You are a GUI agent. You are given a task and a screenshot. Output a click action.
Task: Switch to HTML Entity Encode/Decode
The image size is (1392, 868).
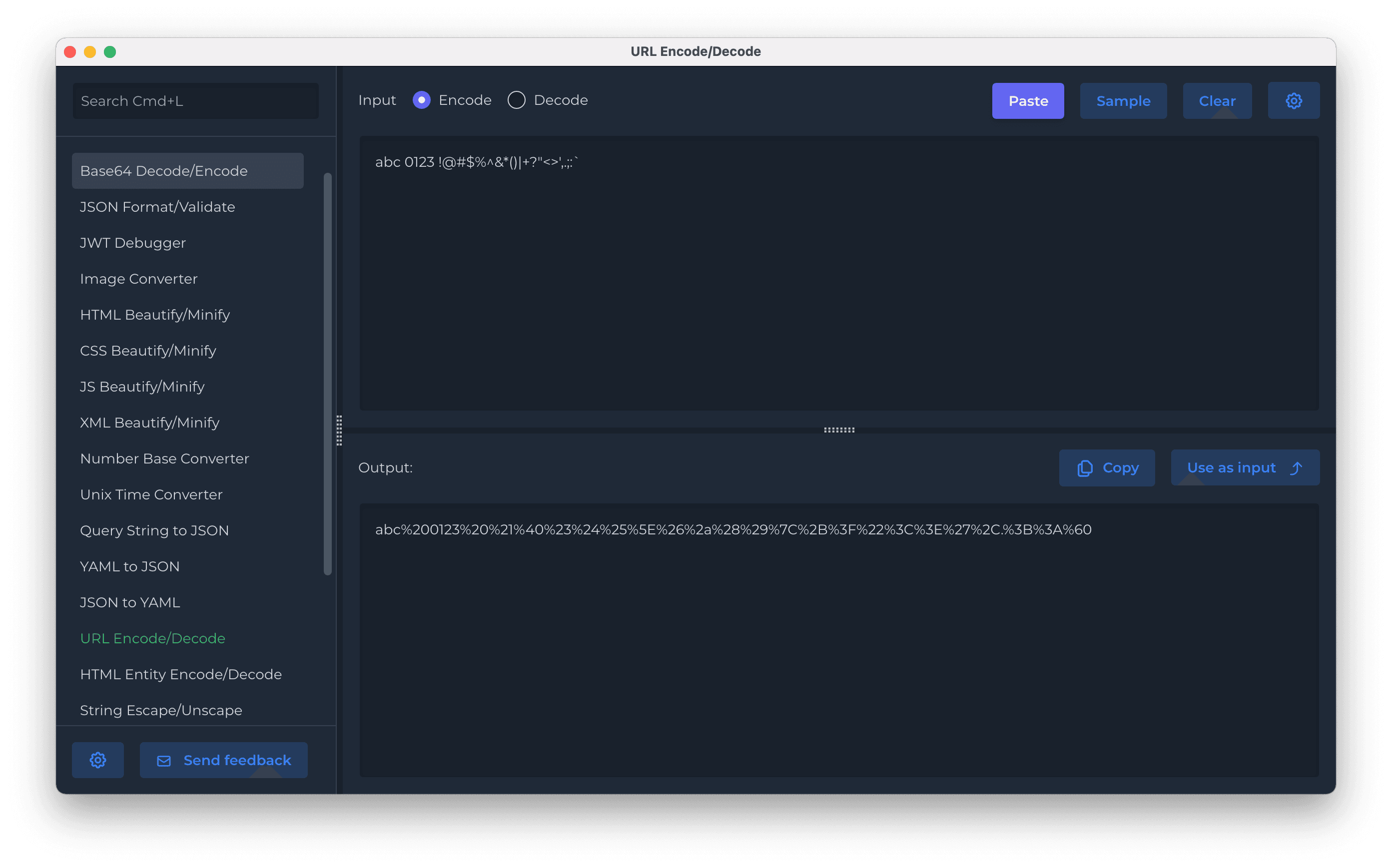point(180,674)
